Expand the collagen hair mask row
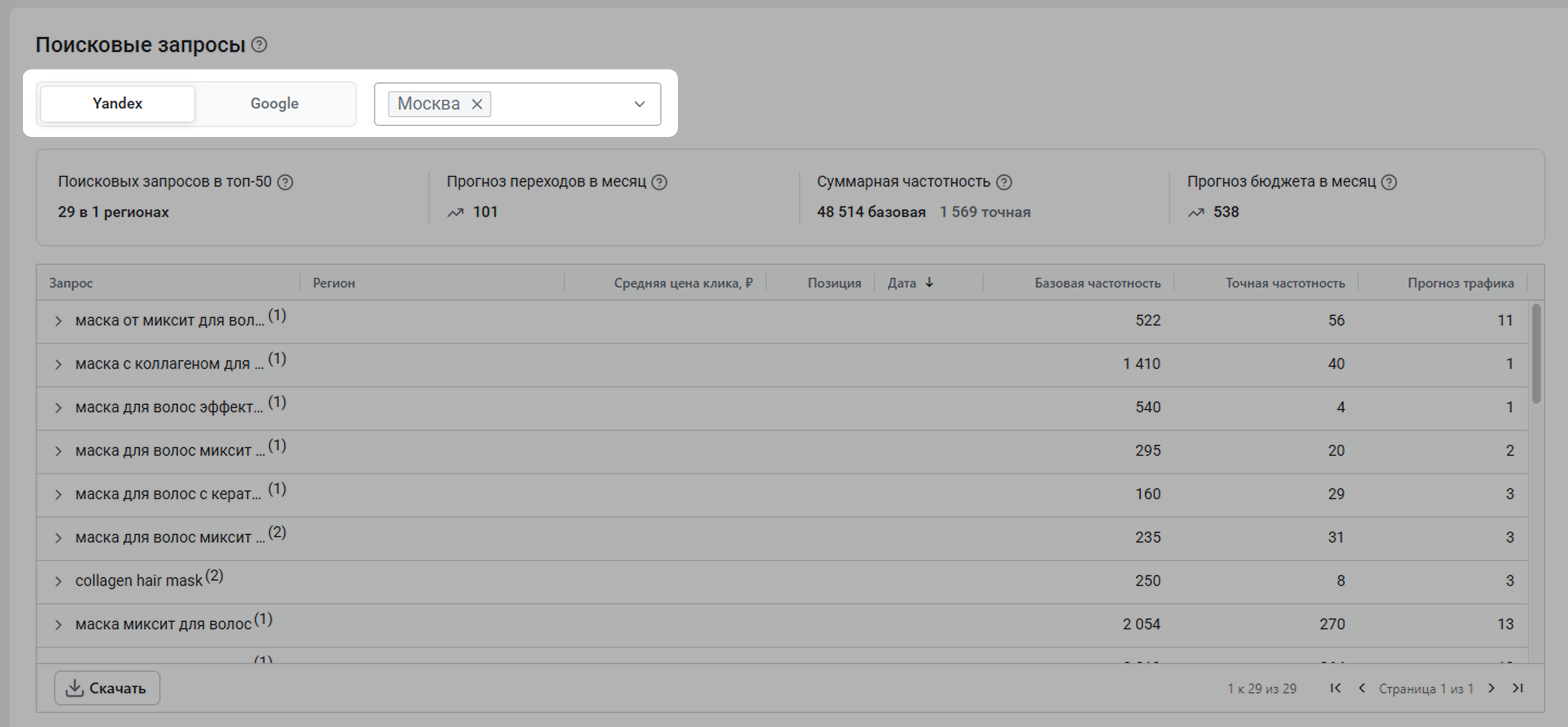Image resolution: width=1568 pixels, height=727 pixels. click(58, 582)
